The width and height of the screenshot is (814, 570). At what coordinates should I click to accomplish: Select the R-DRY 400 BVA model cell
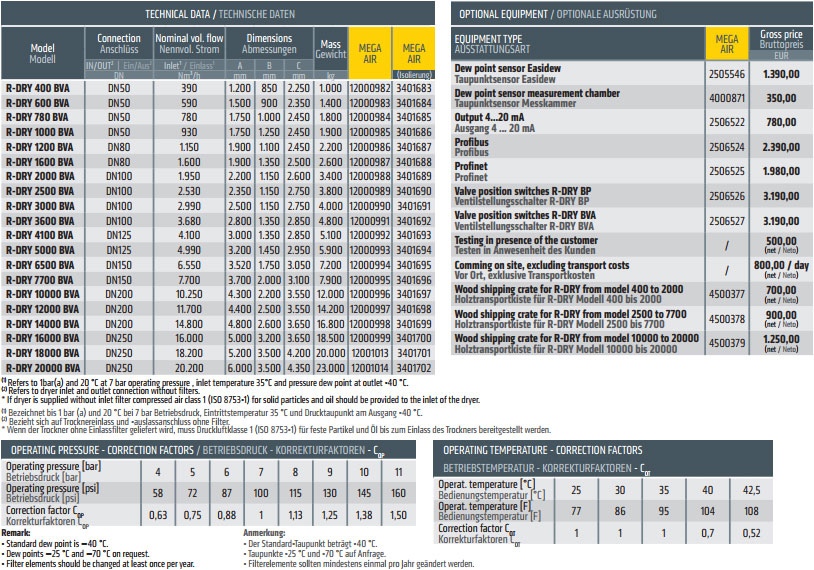(x=37, y=88)
